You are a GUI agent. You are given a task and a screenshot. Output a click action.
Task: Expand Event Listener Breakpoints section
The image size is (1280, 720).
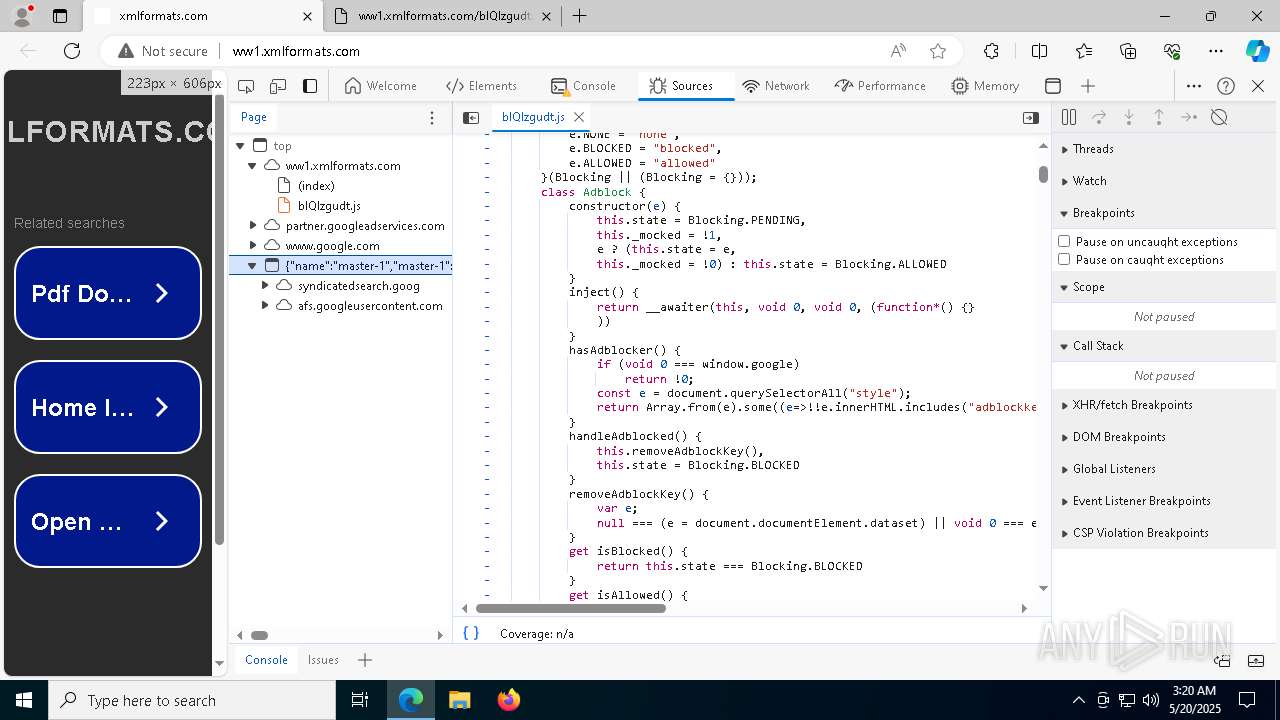(1166, 501)
